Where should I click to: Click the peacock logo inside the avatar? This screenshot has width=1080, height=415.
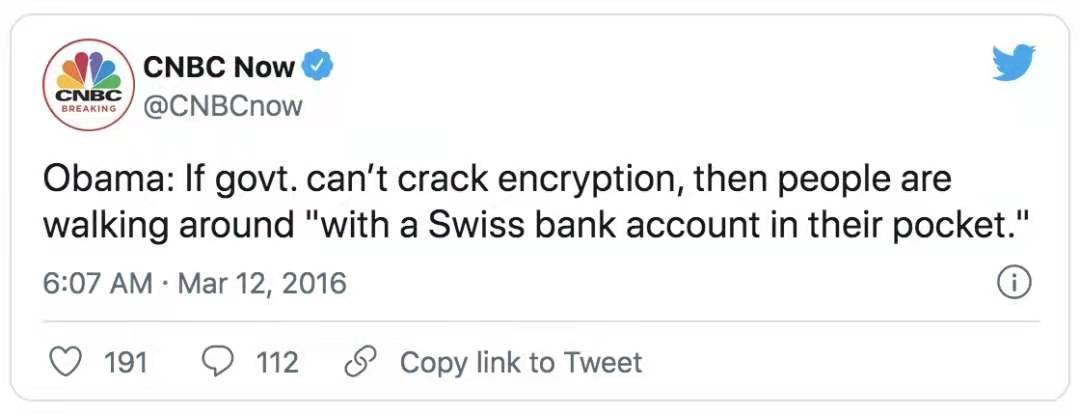tap(89, 70)
